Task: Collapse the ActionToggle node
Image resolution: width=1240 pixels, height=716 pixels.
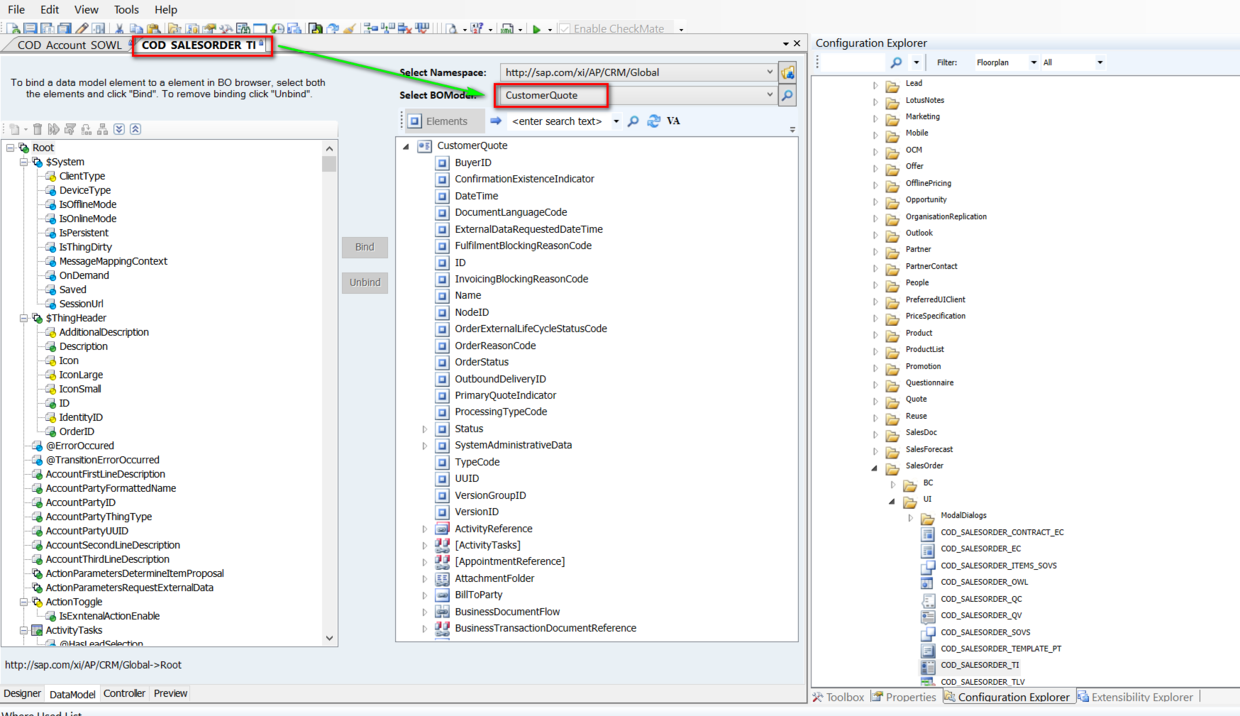Action: [24, 602]
